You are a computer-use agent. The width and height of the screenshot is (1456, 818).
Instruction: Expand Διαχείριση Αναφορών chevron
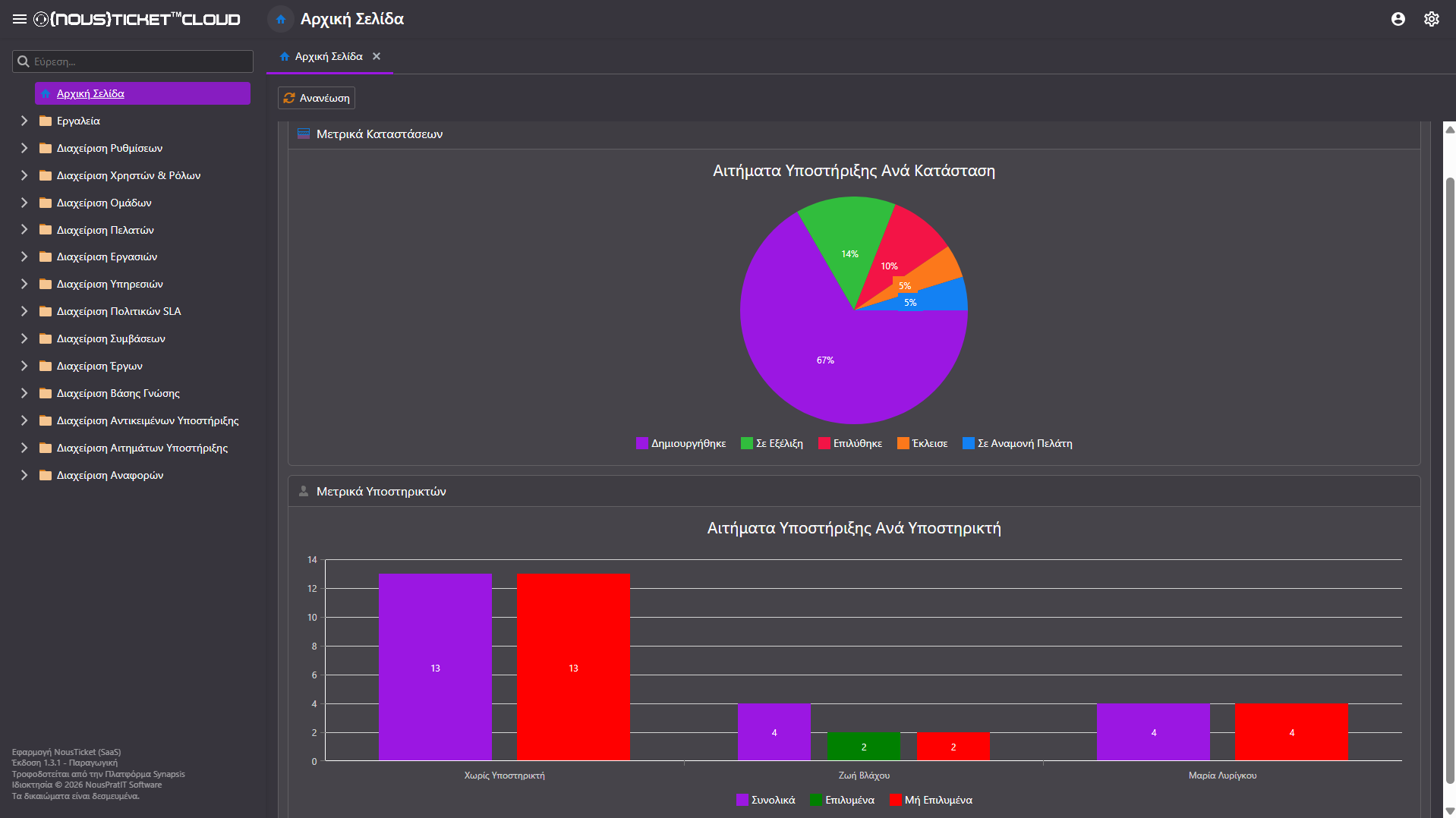24,475
